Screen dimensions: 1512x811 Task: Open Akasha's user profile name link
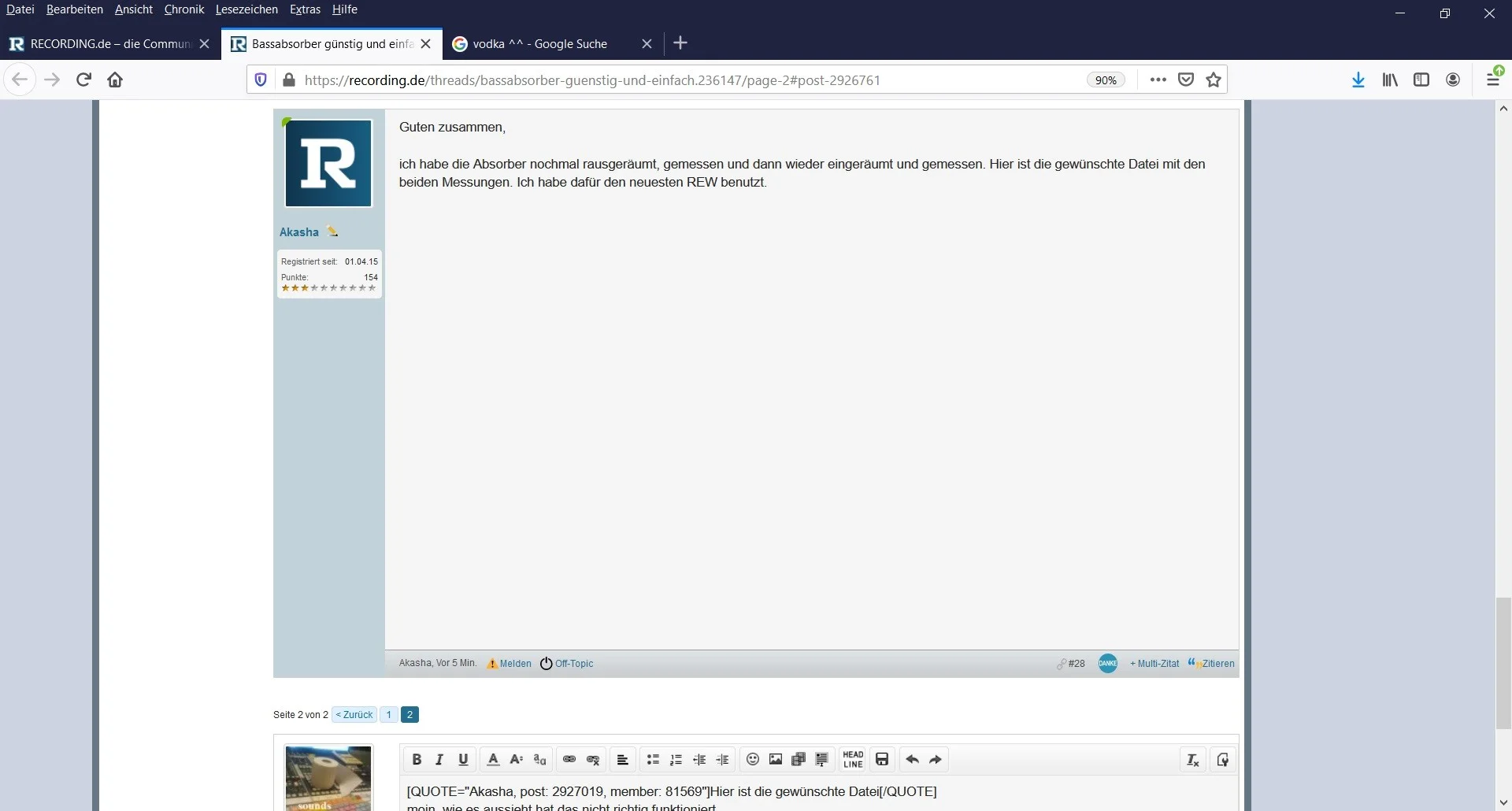coord(299,232)
